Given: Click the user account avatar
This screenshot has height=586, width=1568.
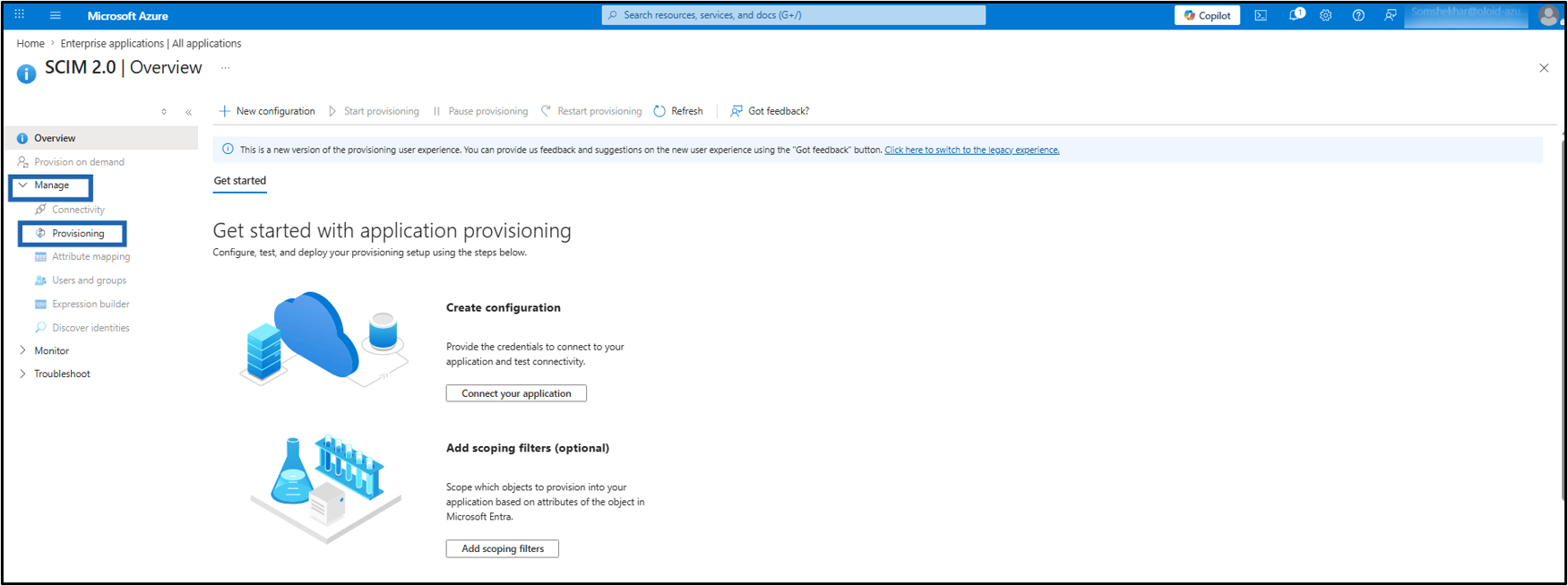Looking at the screenshot, I should click(x=1547, y=15).
